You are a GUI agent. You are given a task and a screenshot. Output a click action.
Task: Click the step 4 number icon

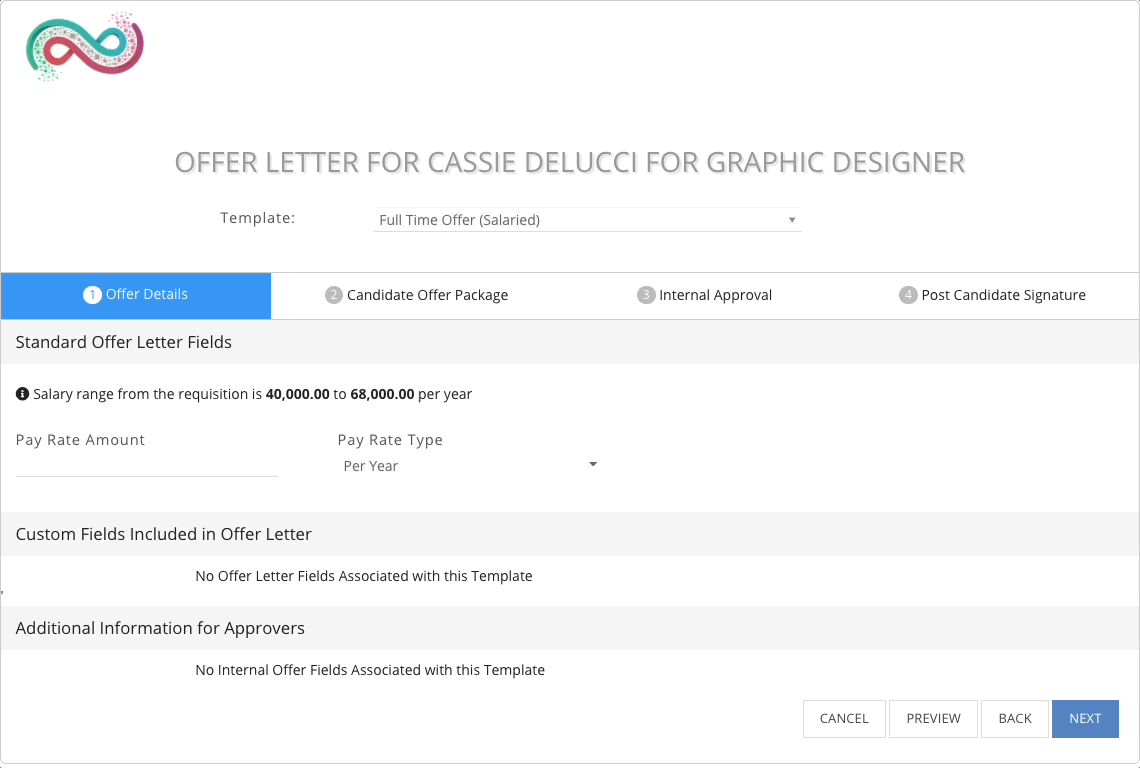[x=907, y=295]
